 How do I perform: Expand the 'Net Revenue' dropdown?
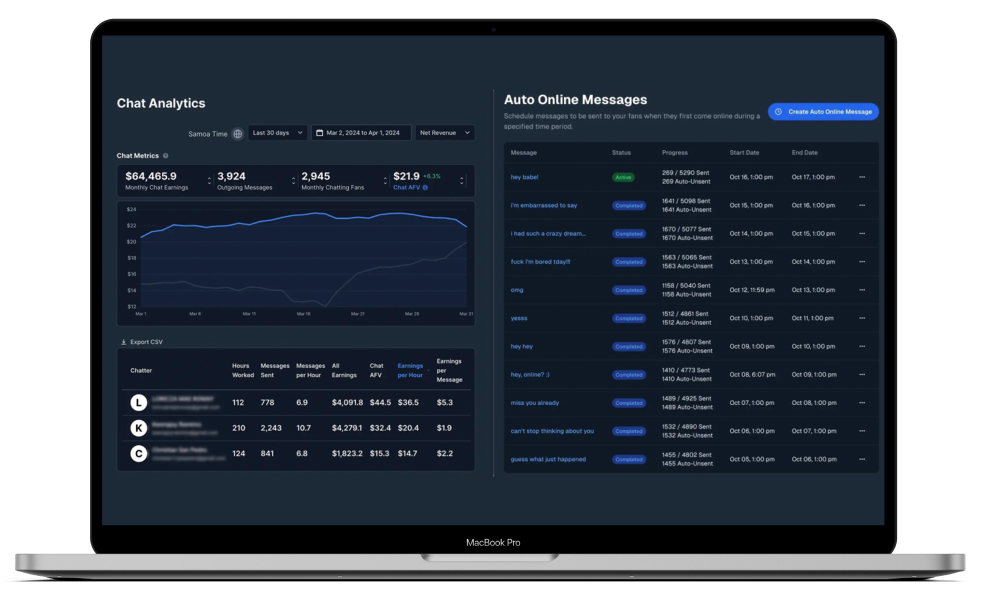(445, 132)
